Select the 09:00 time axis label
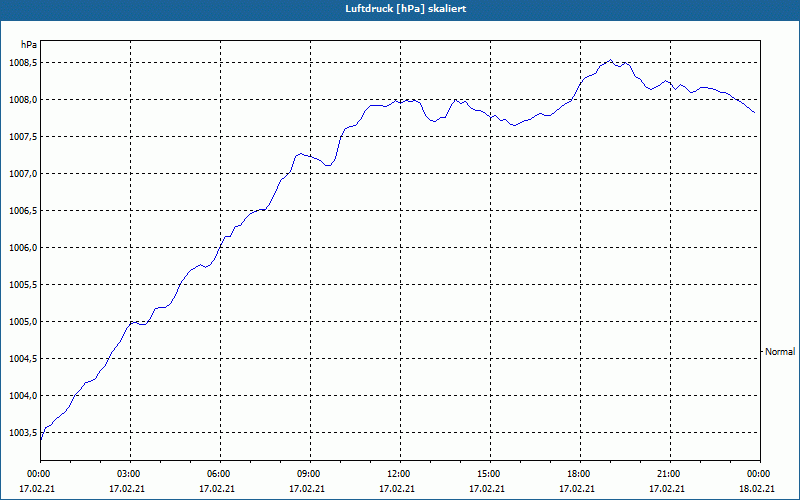 click(x=307, y=474)
